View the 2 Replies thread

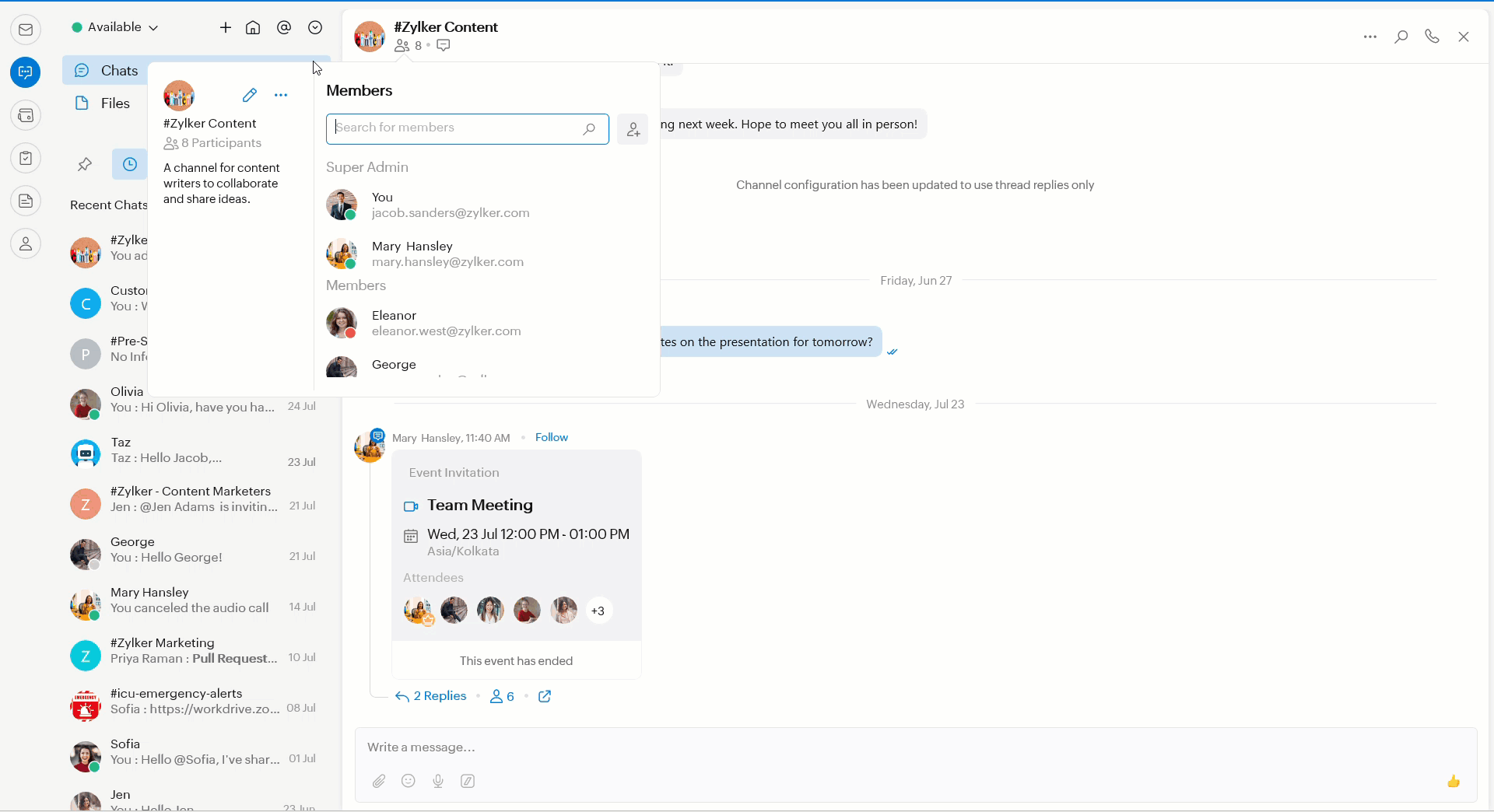(431, 696)
